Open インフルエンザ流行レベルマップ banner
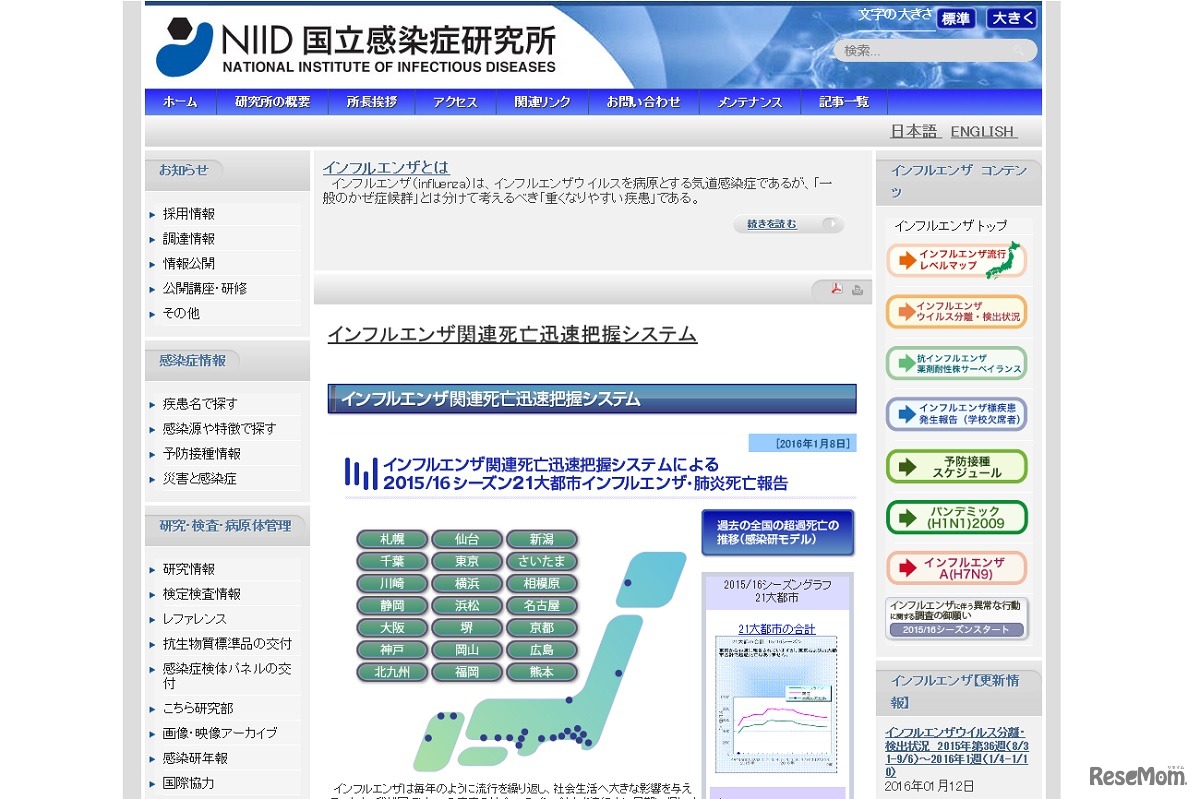1200x799 pixels. pos(956,260)
